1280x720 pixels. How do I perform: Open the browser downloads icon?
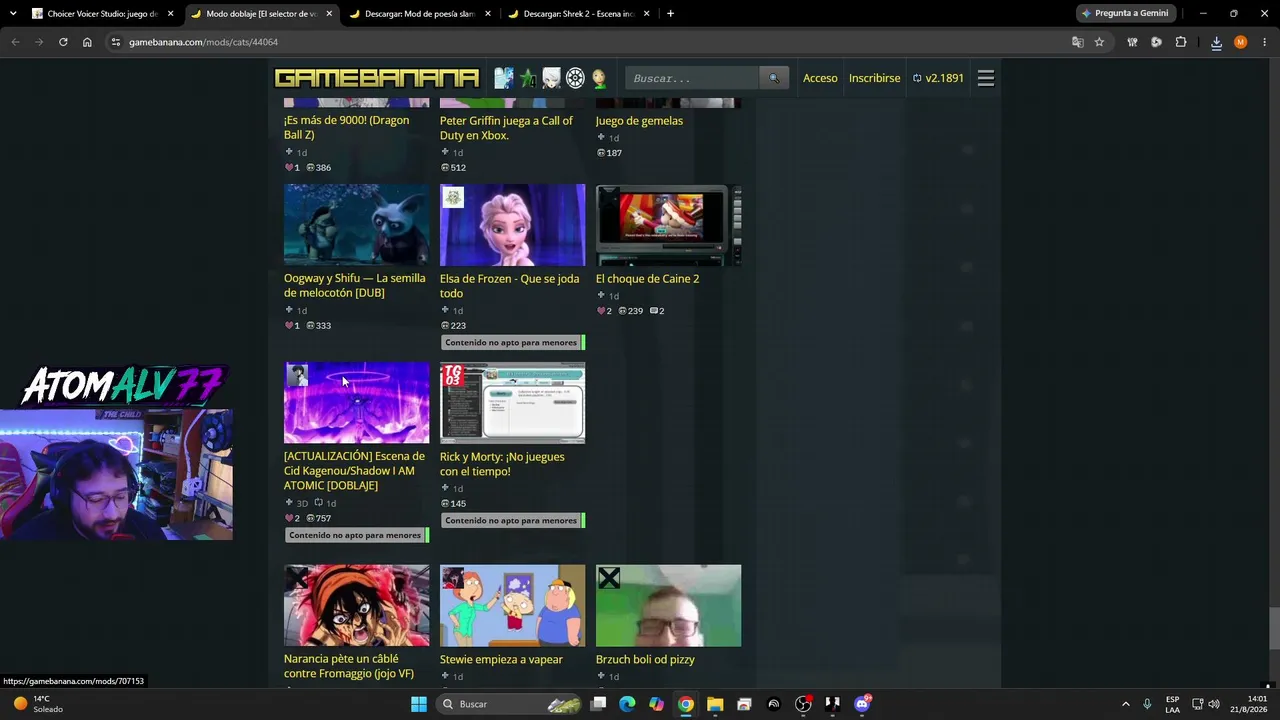(x=1216, y=42)
